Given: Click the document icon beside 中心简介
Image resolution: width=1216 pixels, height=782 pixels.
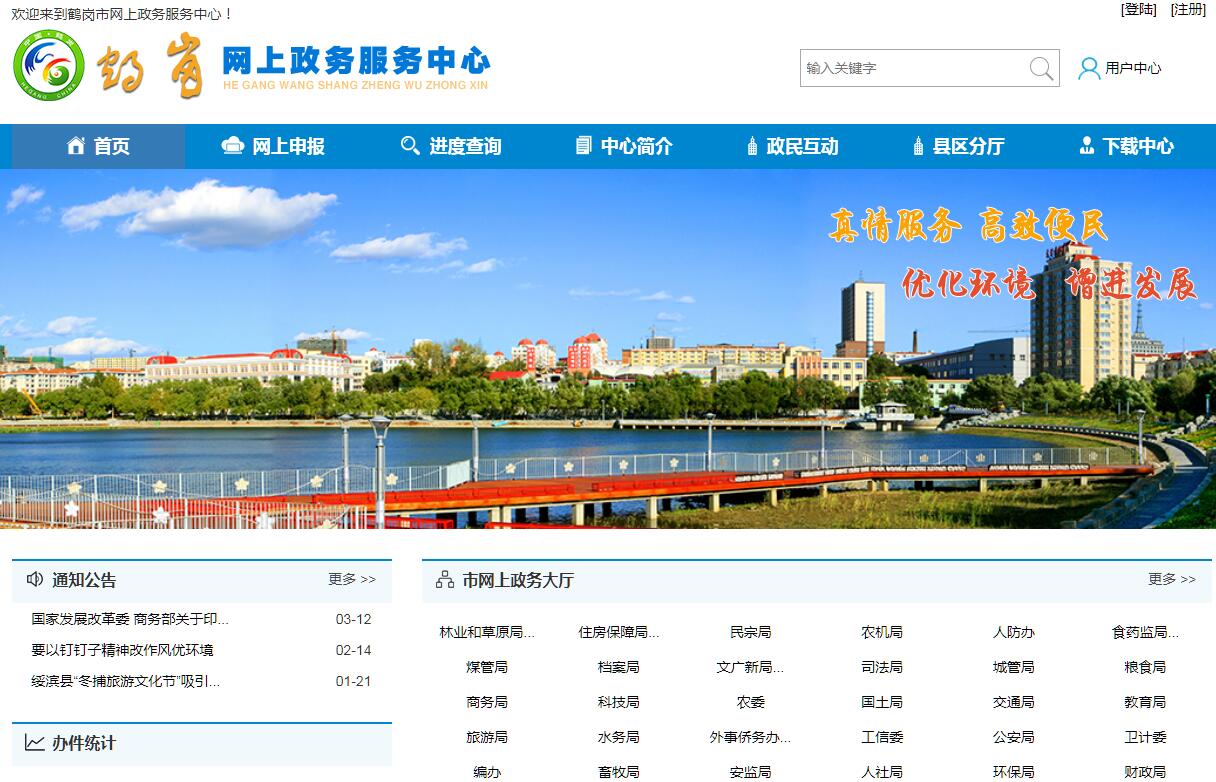Looking at the screenshot, I should click(584, 146).
